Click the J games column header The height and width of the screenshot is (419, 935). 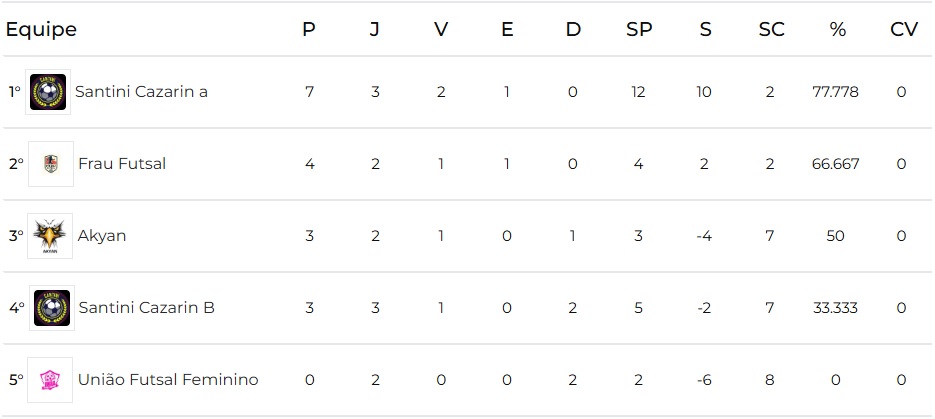[x=375, y=30]
